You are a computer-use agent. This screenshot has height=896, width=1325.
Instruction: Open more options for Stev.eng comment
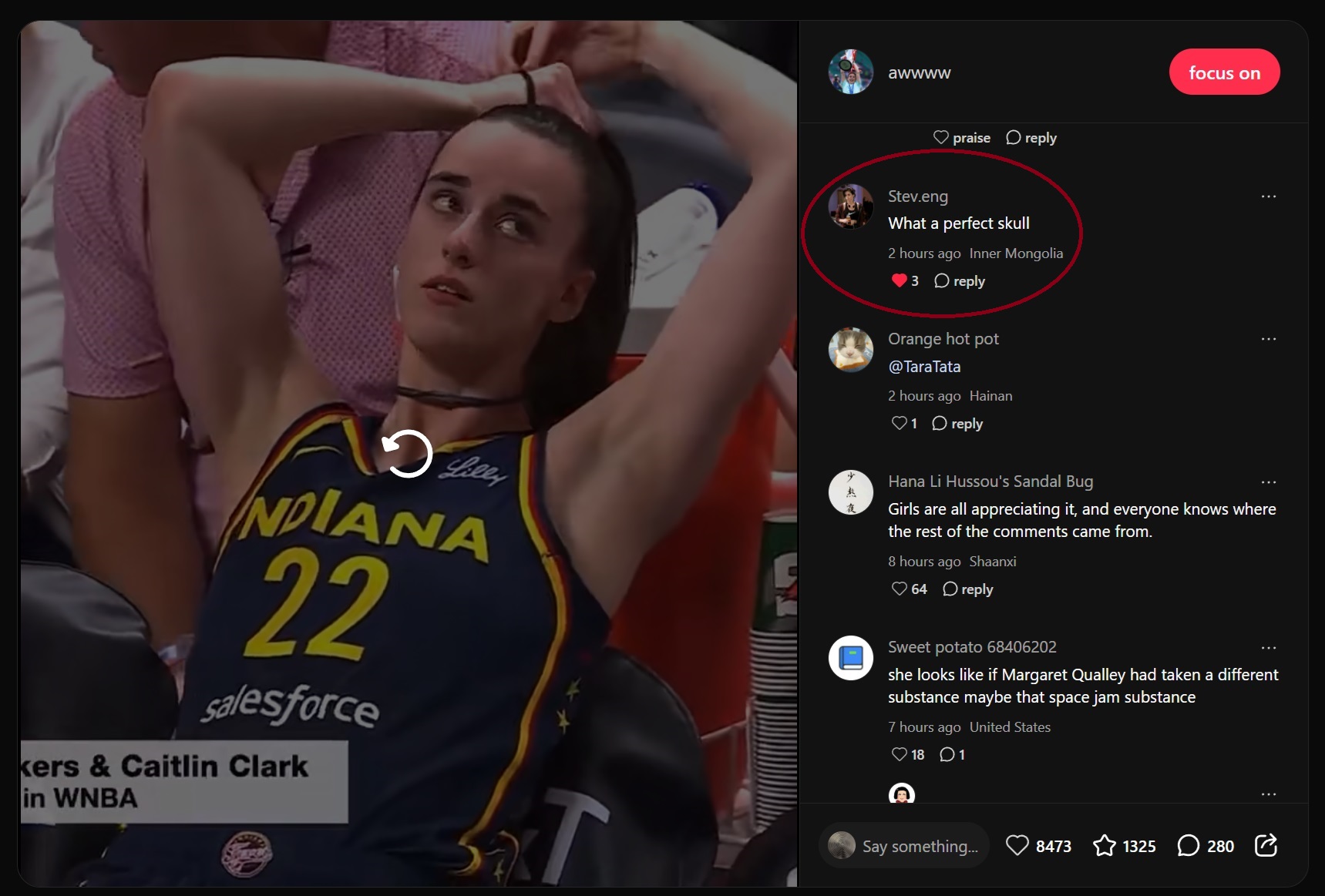pyautogui.click(x=1269, y=196)
